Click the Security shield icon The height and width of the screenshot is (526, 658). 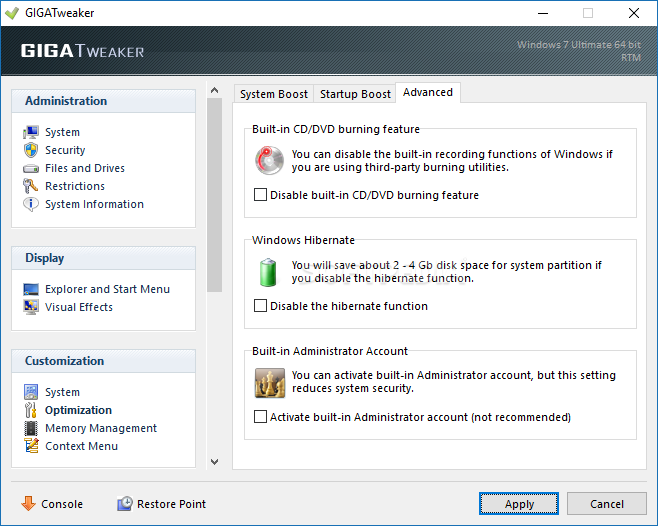31,150
